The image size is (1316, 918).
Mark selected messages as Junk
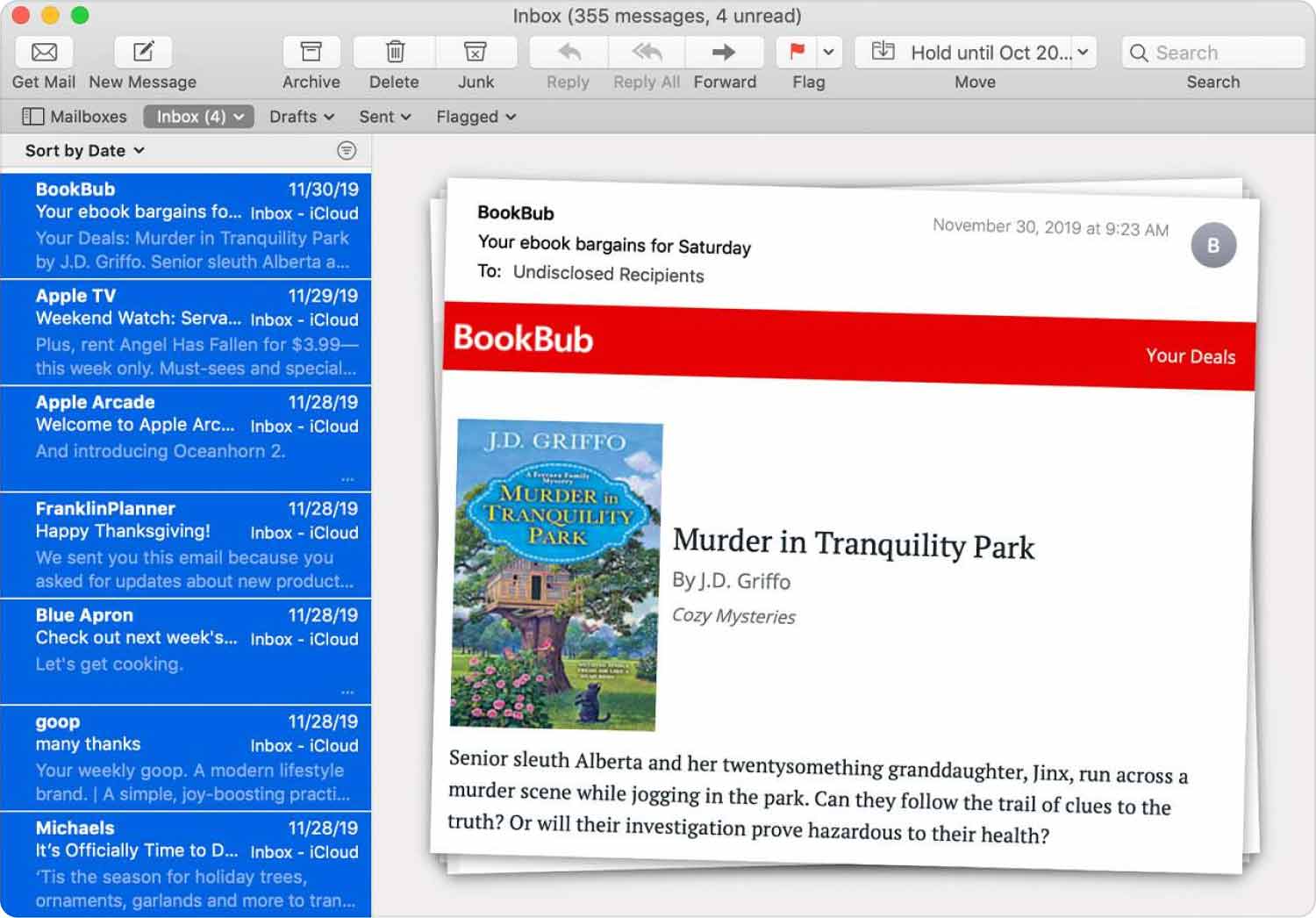pyautogui.click(x=476, y=53)
